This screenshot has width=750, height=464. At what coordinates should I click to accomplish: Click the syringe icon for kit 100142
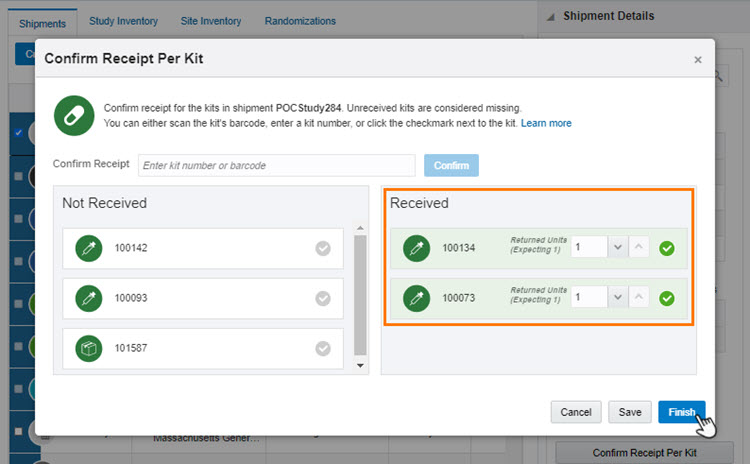tap(89, 248)
